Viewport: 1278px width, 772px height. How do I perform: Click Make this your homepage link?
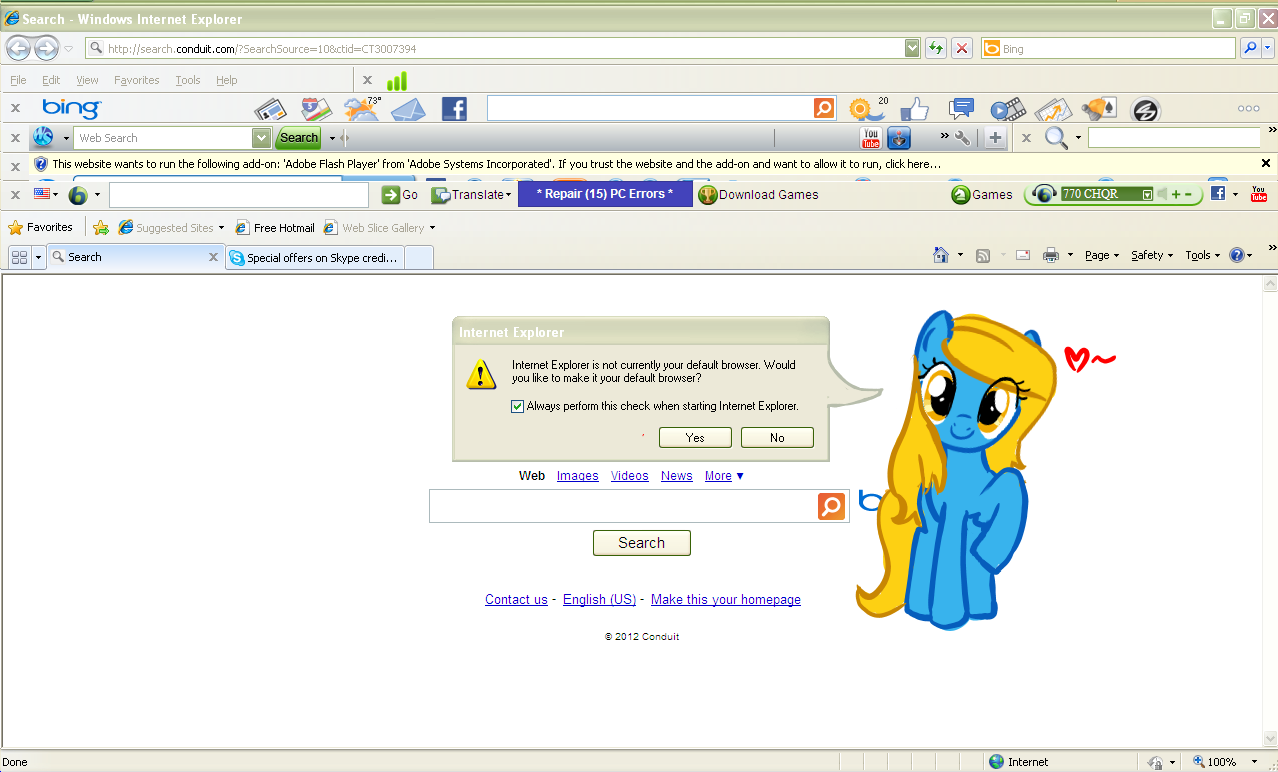click(726, 600)
